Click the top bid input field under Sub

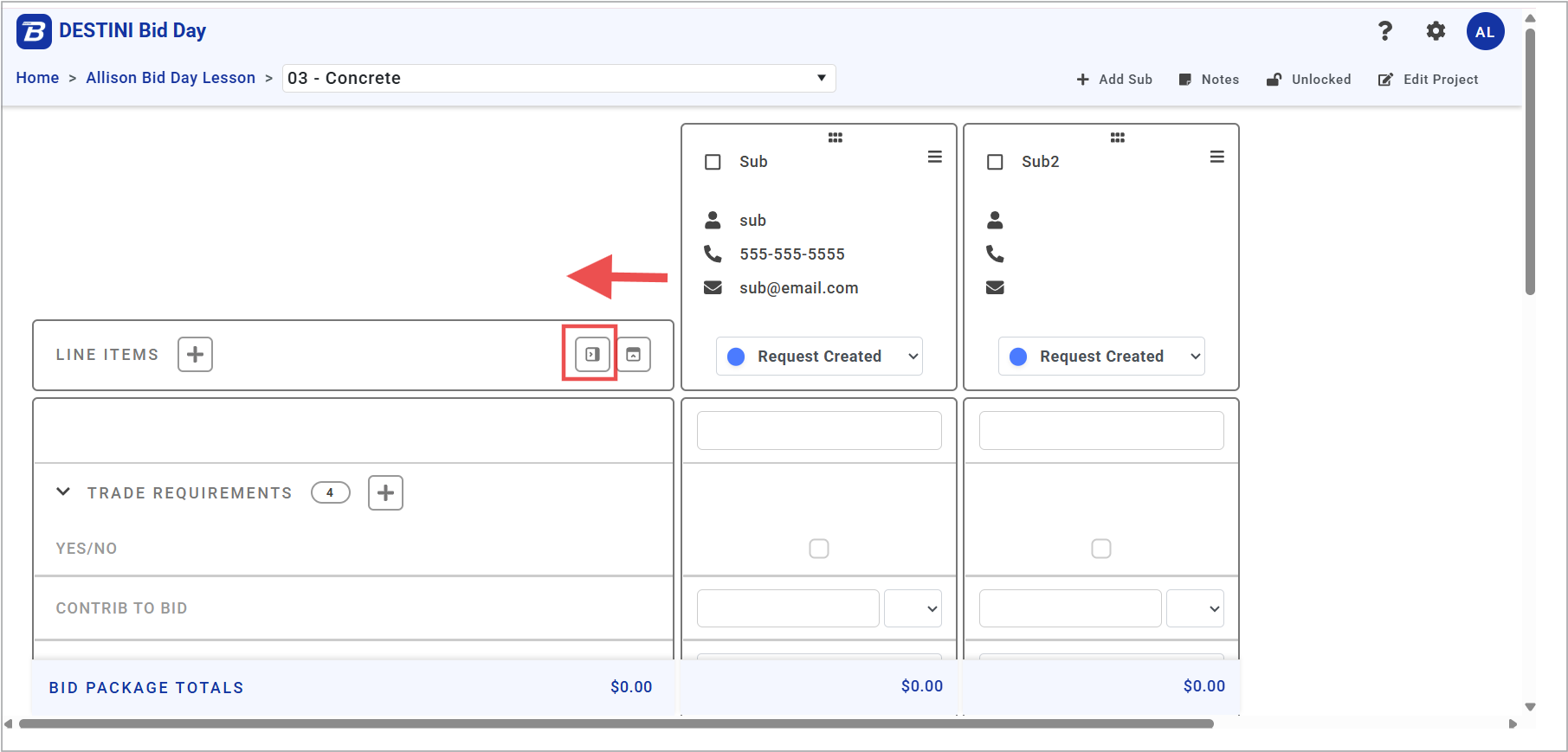(x=819, y=430)
